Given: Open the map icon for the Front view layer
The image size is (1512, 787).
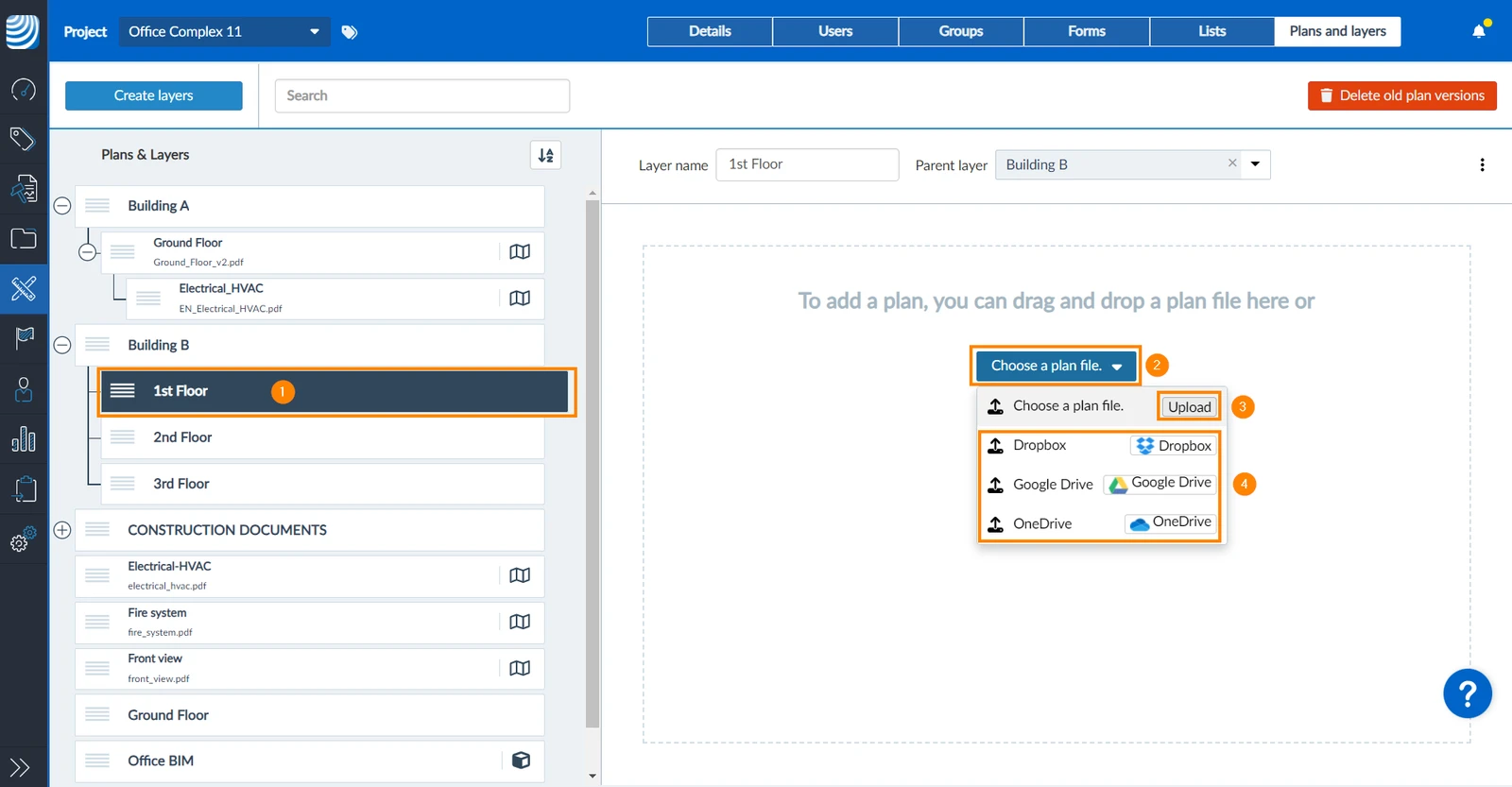Looking at the screenshot, I should [x=520, y=668].
